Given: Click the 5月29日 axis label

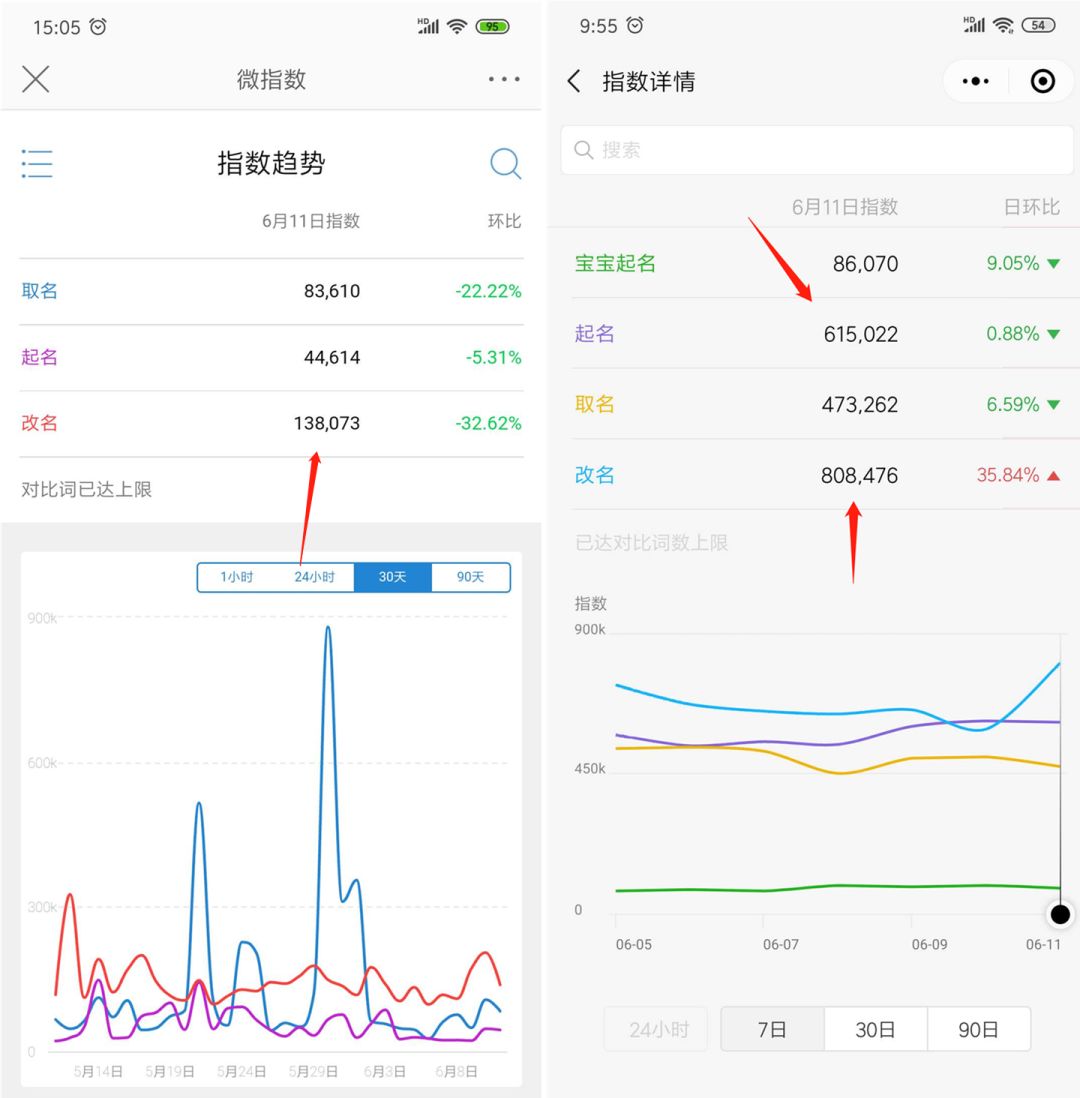Looking at the screenshot, I should pyautogui.click(x=313, y=1071).
